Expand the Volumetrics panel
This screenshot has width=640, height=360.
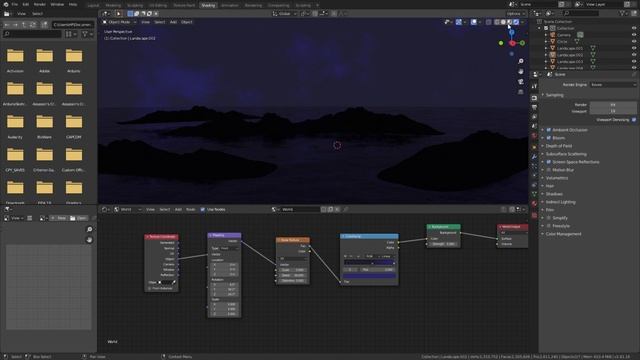point(557,178)
